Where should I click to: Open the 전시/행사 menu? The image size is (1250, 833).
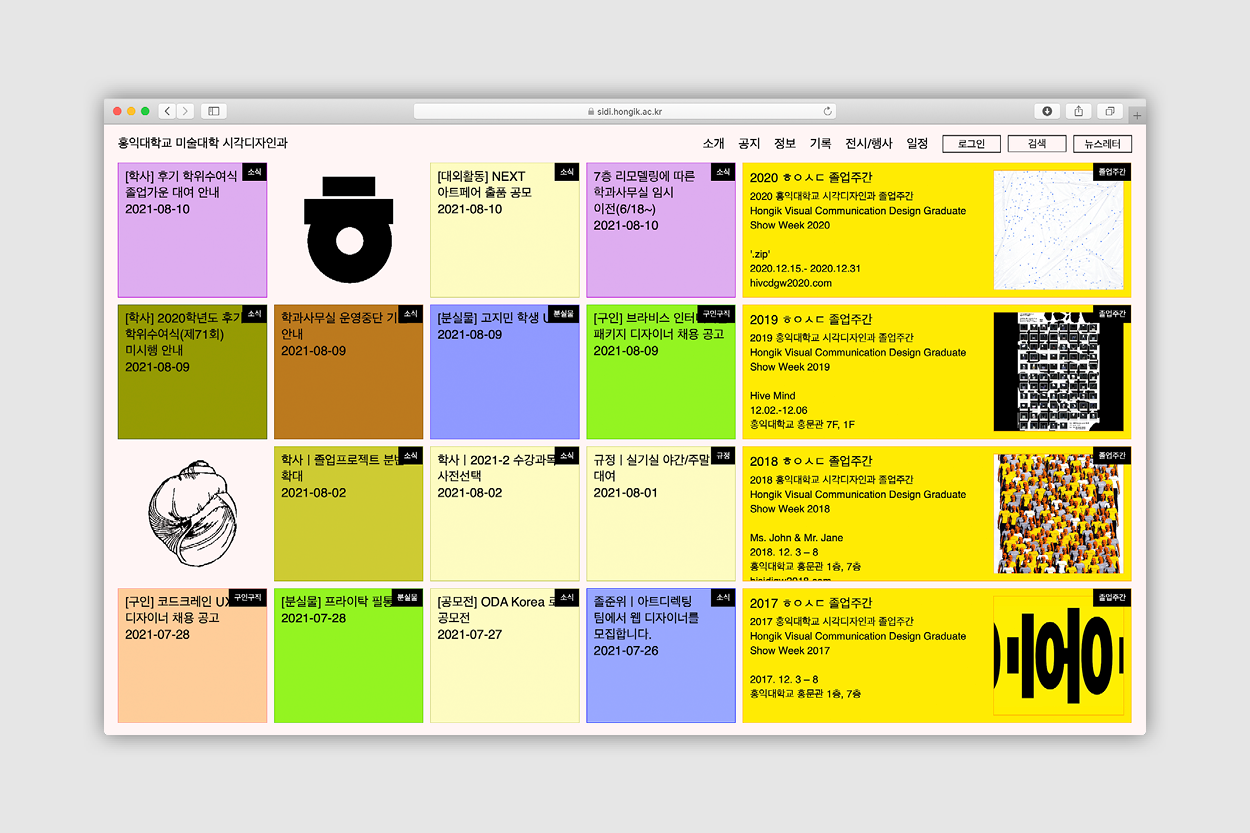click(869, 144)
